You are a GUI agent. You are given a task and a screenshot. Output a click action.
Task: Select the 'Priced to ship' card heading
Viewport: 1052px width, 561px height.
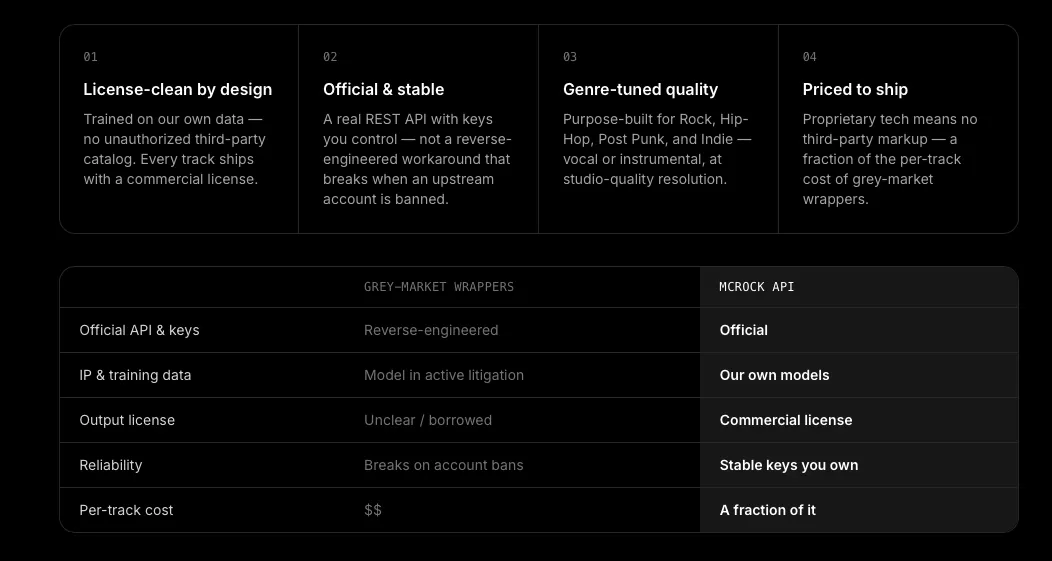[855, 89]
